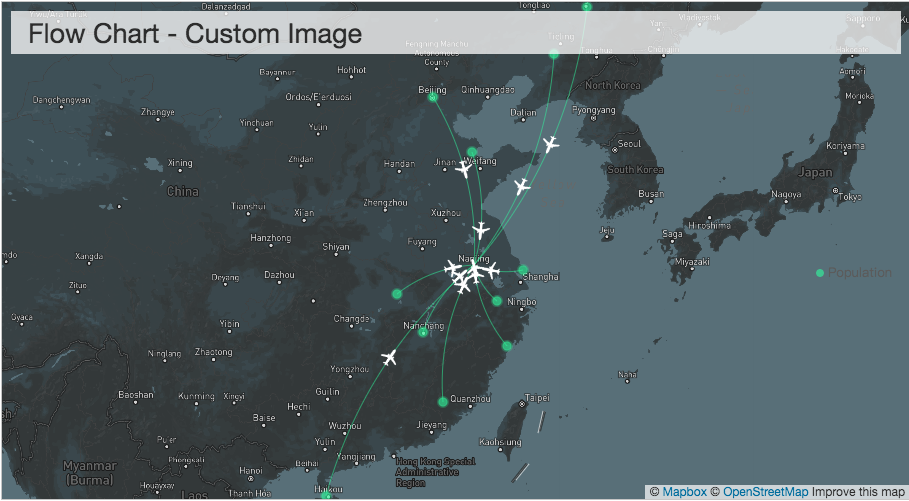Viewport: 909px width, 501px height.
Task: Click the Tokyo city label on map
Action: pos(849,197)
